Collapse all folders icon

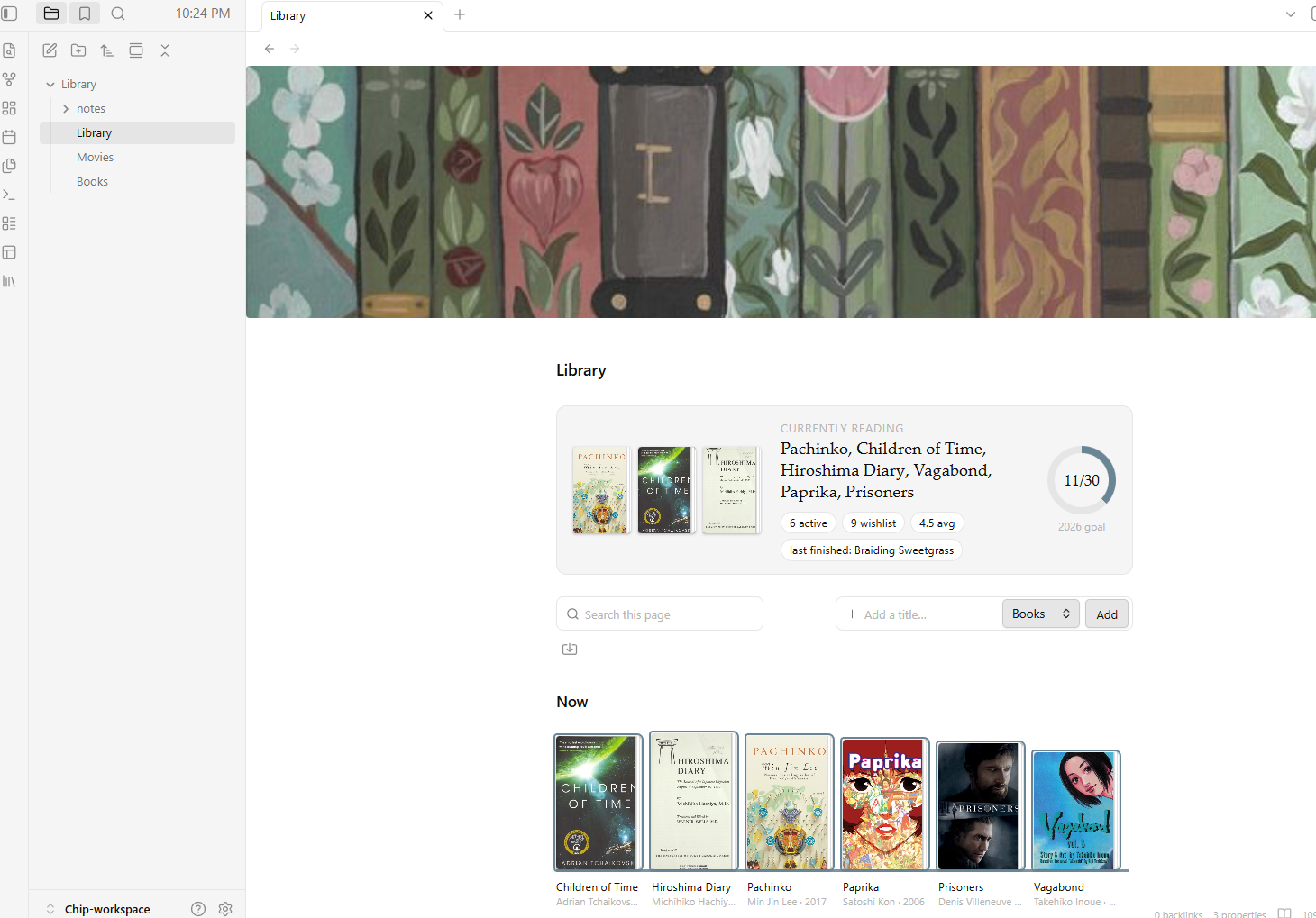(x=165, y=50)
